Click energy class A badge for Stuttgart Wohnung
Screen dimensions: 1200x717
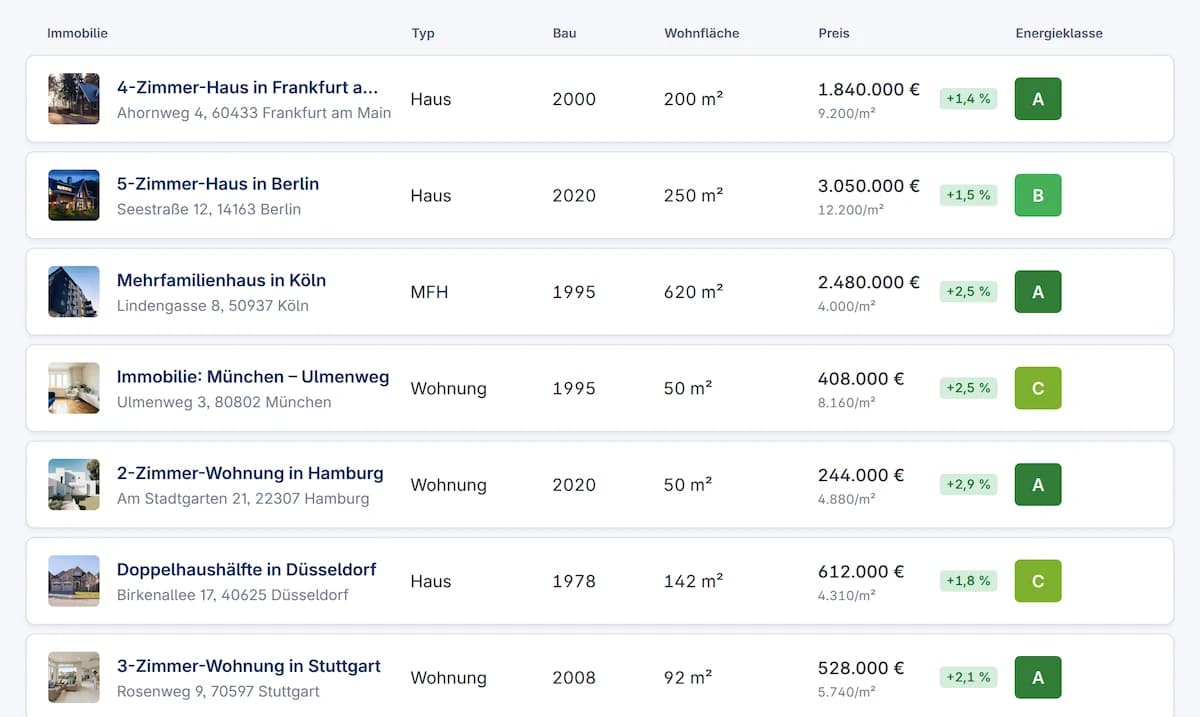1038,677
